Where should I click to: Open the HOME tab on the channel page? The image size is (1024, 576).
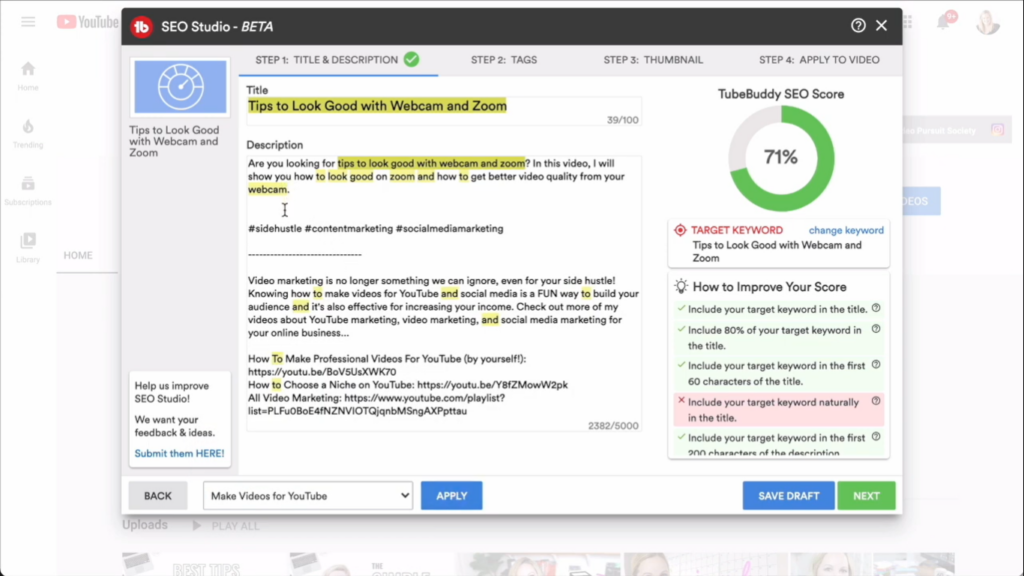click(78, 255)
